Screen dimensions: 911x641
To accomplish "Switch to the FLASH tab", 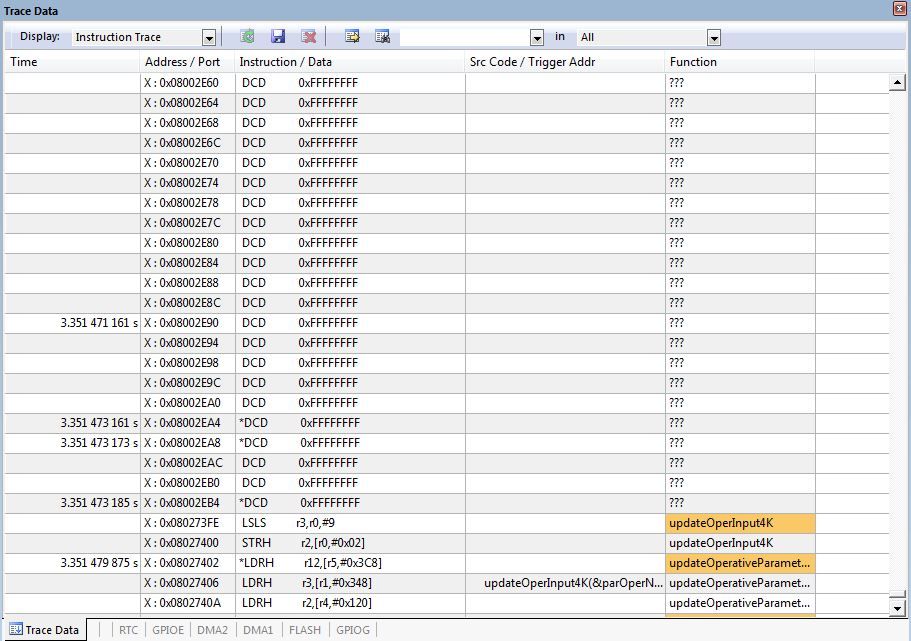I will click(x=305, y=629).
